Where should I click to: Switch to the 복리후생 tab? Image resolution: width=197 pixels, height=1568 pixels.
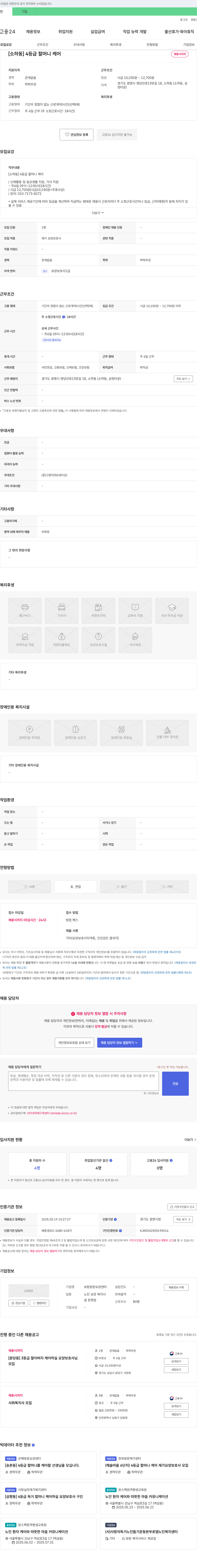click(116, 44)
